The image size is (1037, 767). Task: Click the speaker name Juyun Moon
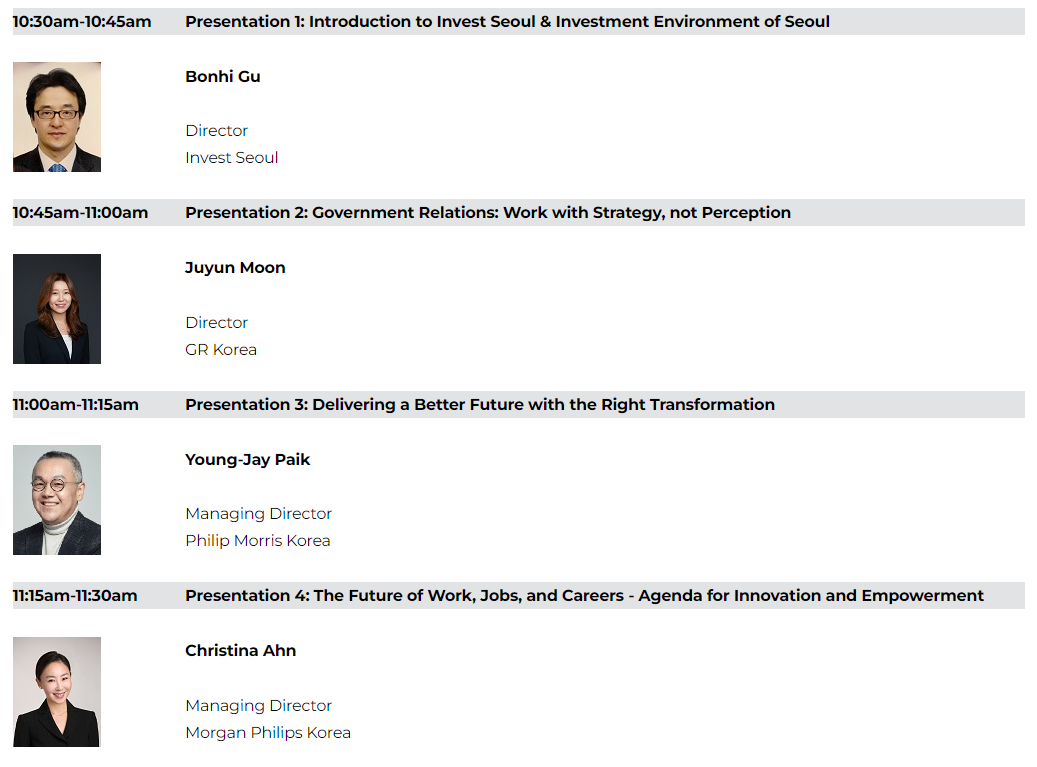(235, 268)
